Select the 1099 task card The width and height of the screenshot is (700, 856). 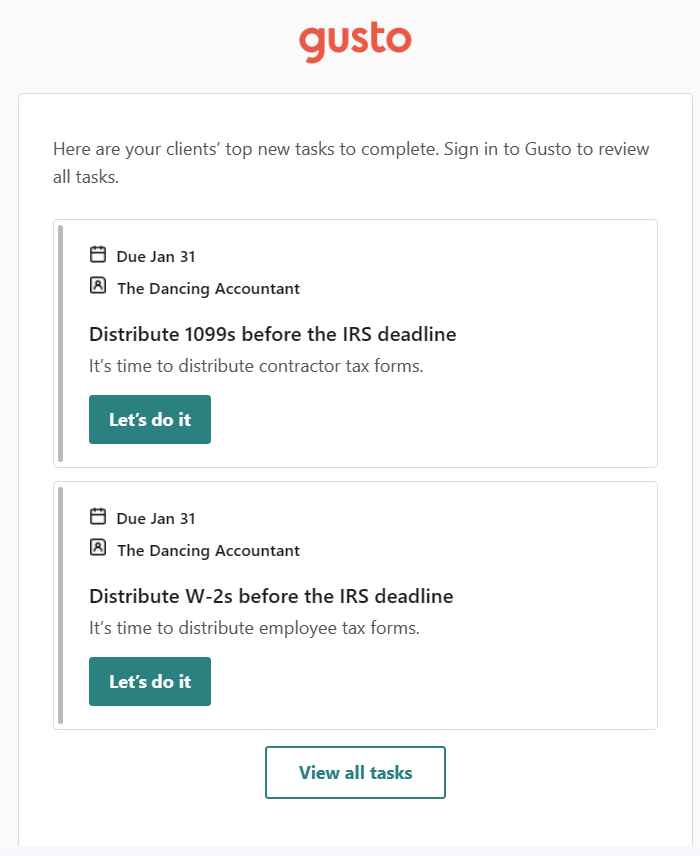(x=355, y=342)
